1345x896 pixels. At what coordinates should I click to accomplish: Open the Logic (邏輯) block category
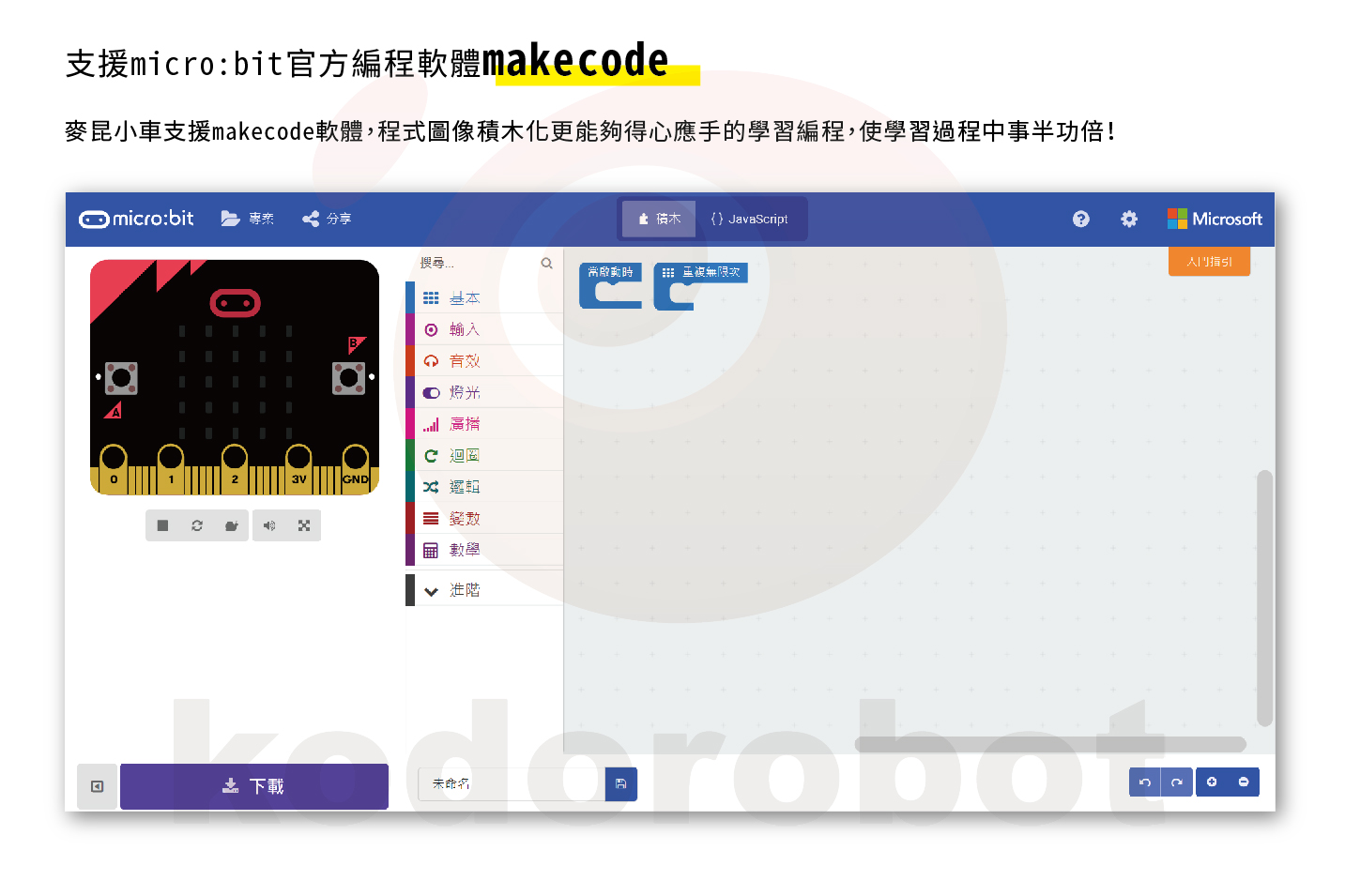pos(484,487)
